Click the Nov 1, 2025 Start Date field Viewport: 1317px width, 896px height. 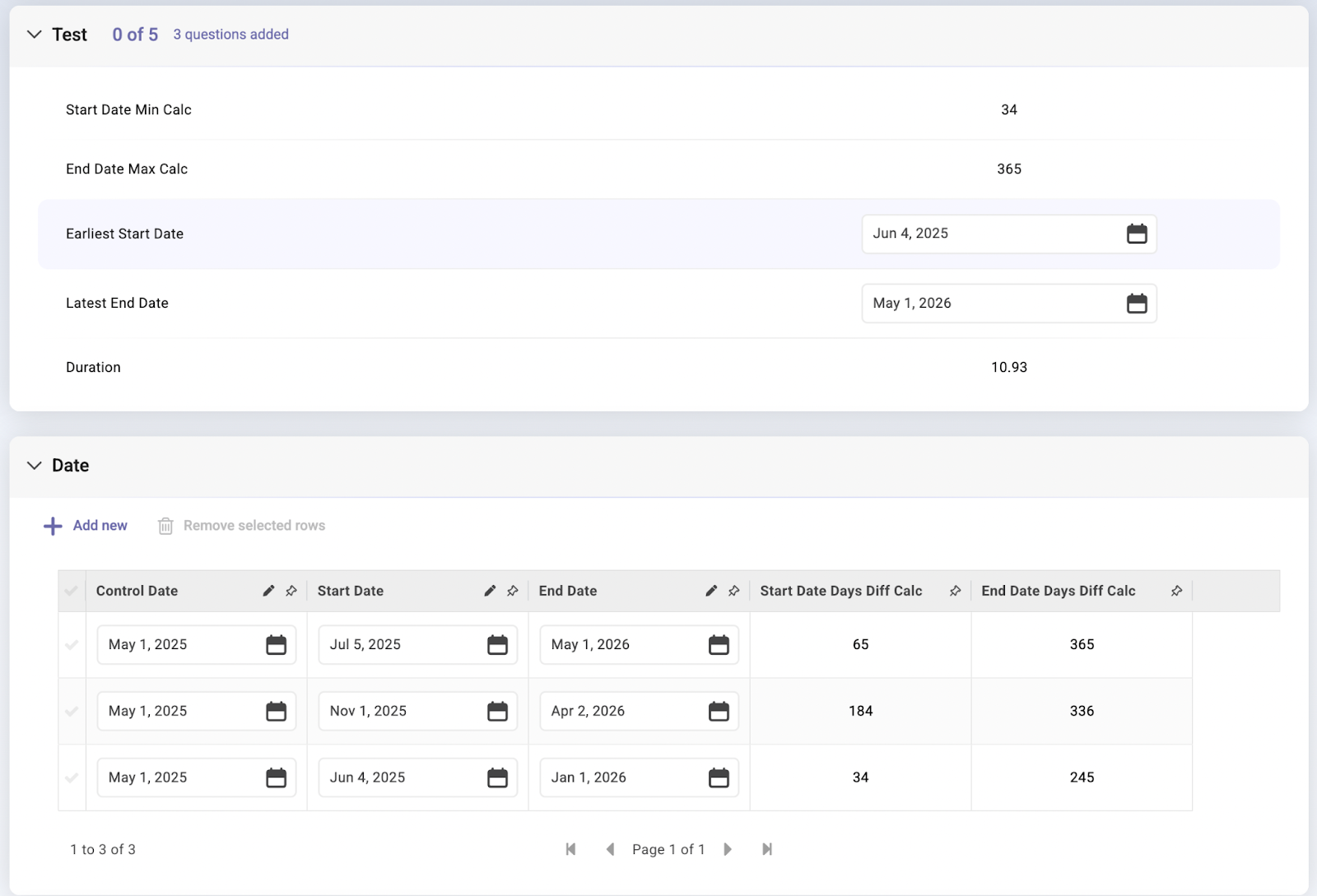[x=418, y=711]
